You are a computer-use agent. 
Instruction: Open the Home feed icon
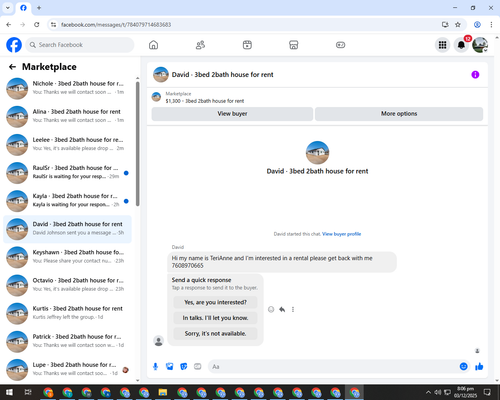coord(153,45)
